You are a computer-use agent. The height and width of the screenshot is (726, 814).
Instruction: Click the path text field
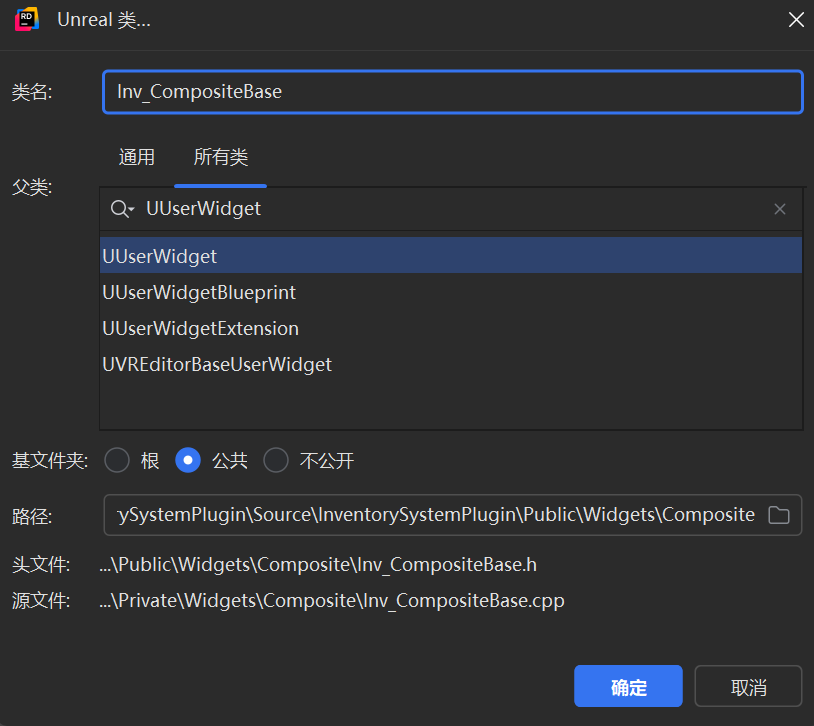click(x=436, y=515)
